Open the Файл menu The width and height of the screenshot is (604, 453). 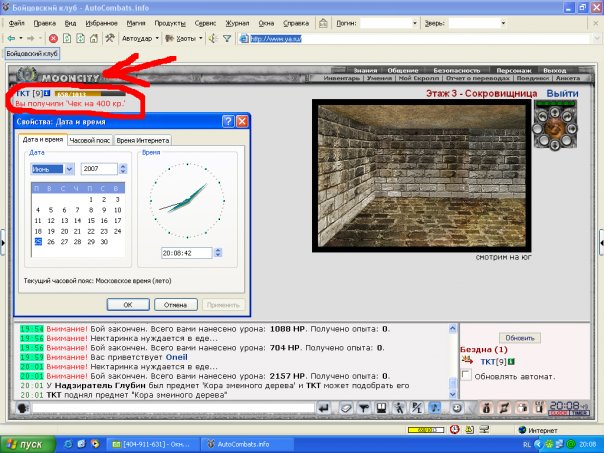[17, 23]
